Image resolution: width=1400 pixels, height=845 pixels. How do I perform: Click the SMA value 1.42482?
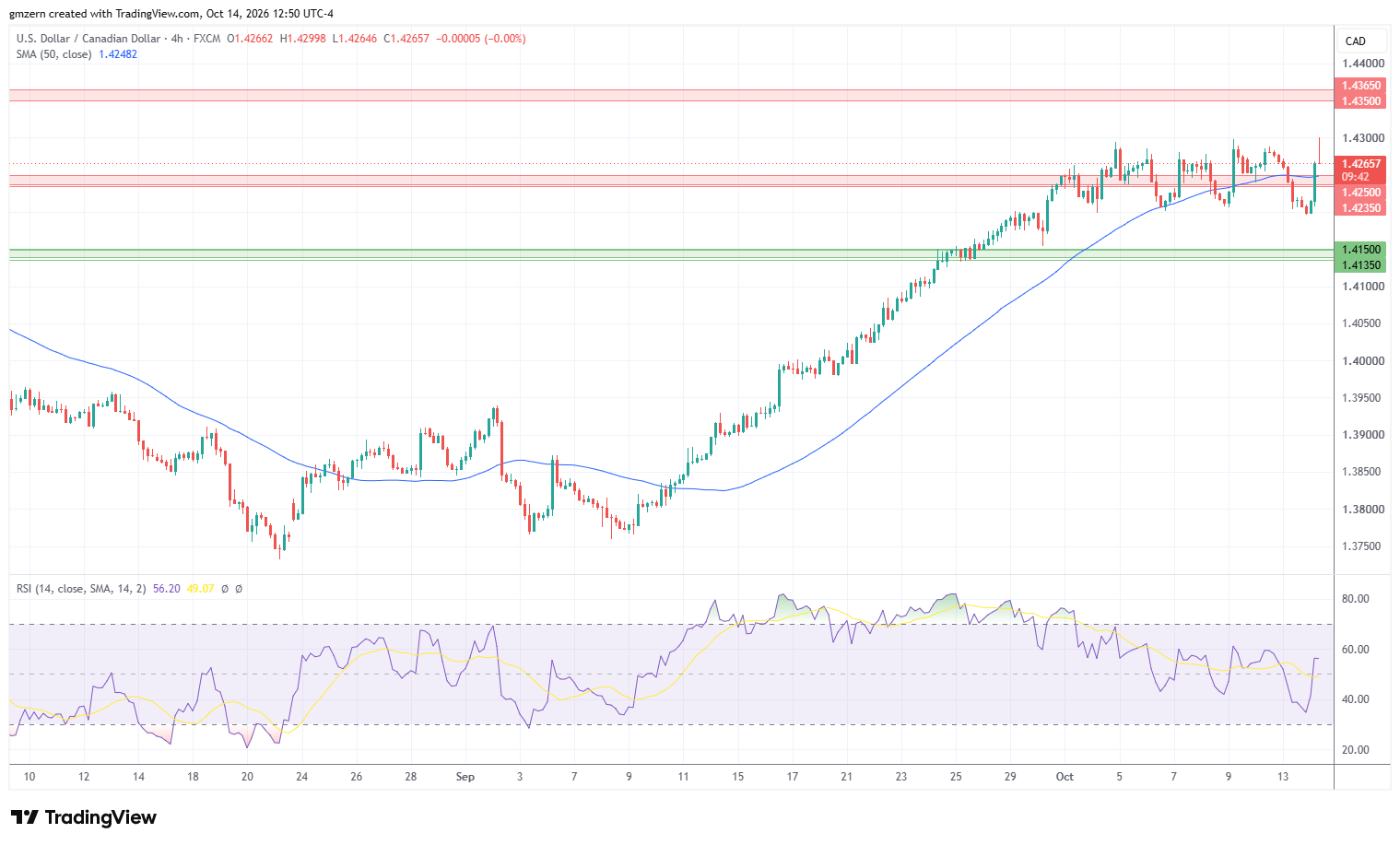pos(118,54)
